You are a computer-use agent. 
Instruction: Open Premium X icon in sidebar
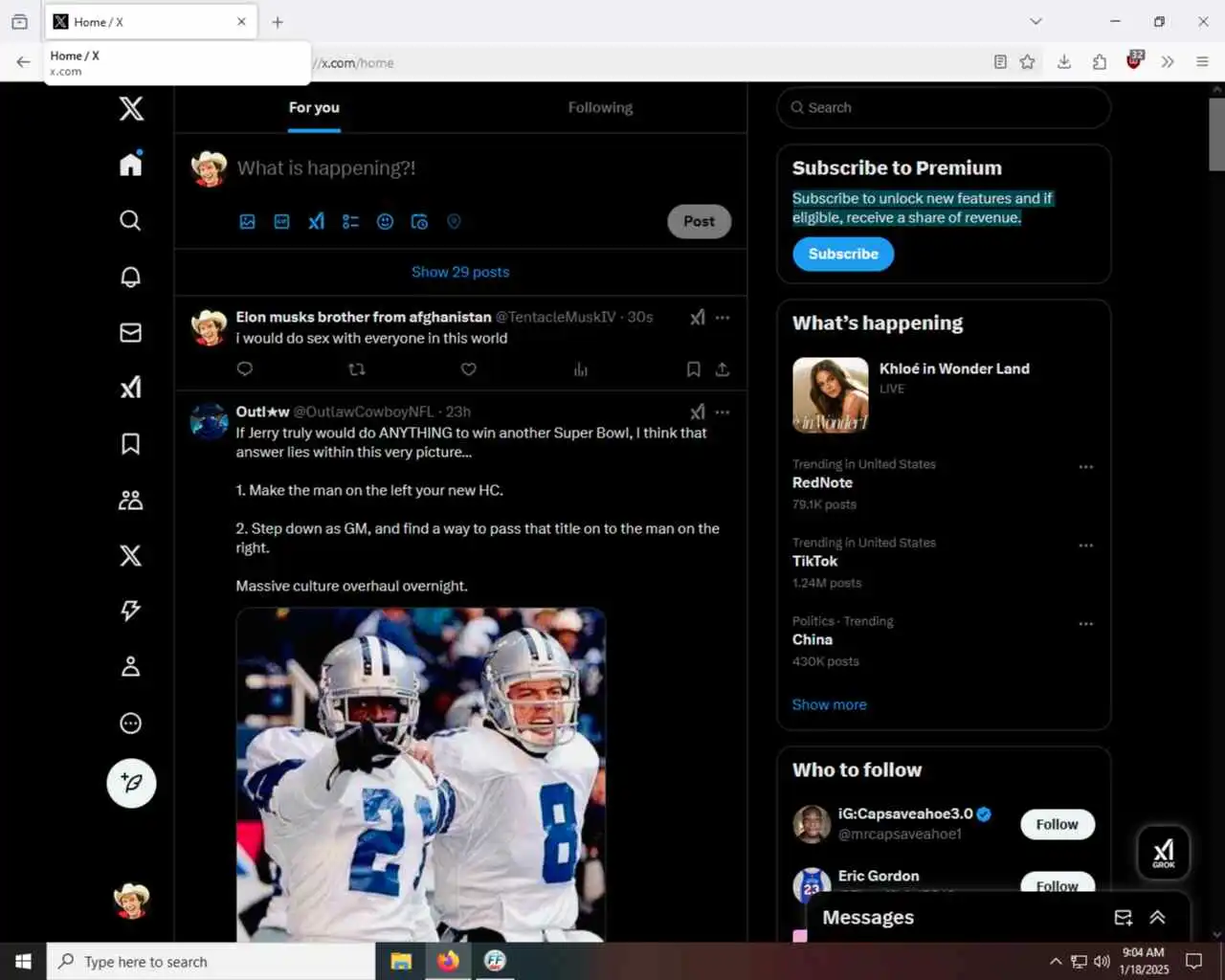[x=131, y=555]
